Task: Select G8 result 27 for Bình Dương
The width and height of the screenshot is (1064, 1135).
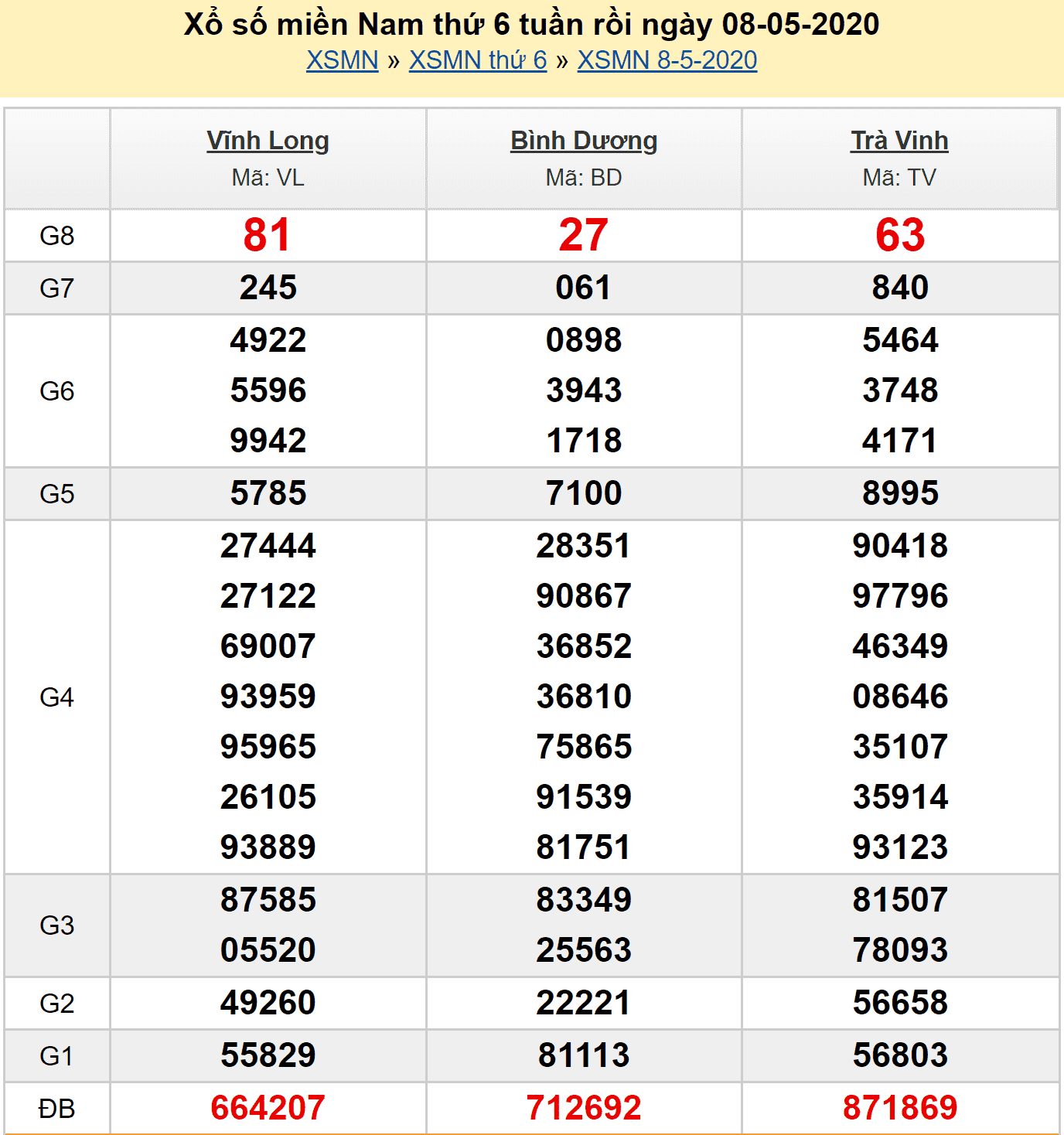Action: [x=584, y=235]
